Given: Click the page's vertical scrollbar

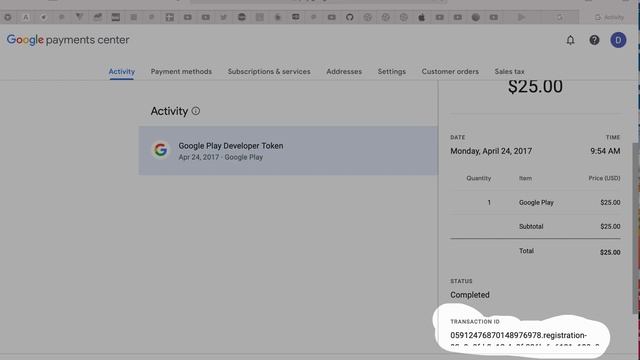Looking at the screenshot, I should tap(636, 229).
